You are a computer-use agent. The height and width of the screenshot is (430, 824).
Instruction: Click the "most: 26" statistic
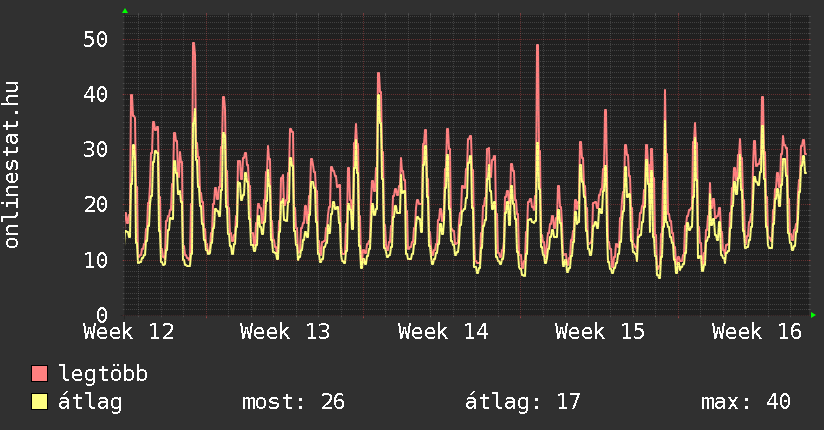pos(293,402)
